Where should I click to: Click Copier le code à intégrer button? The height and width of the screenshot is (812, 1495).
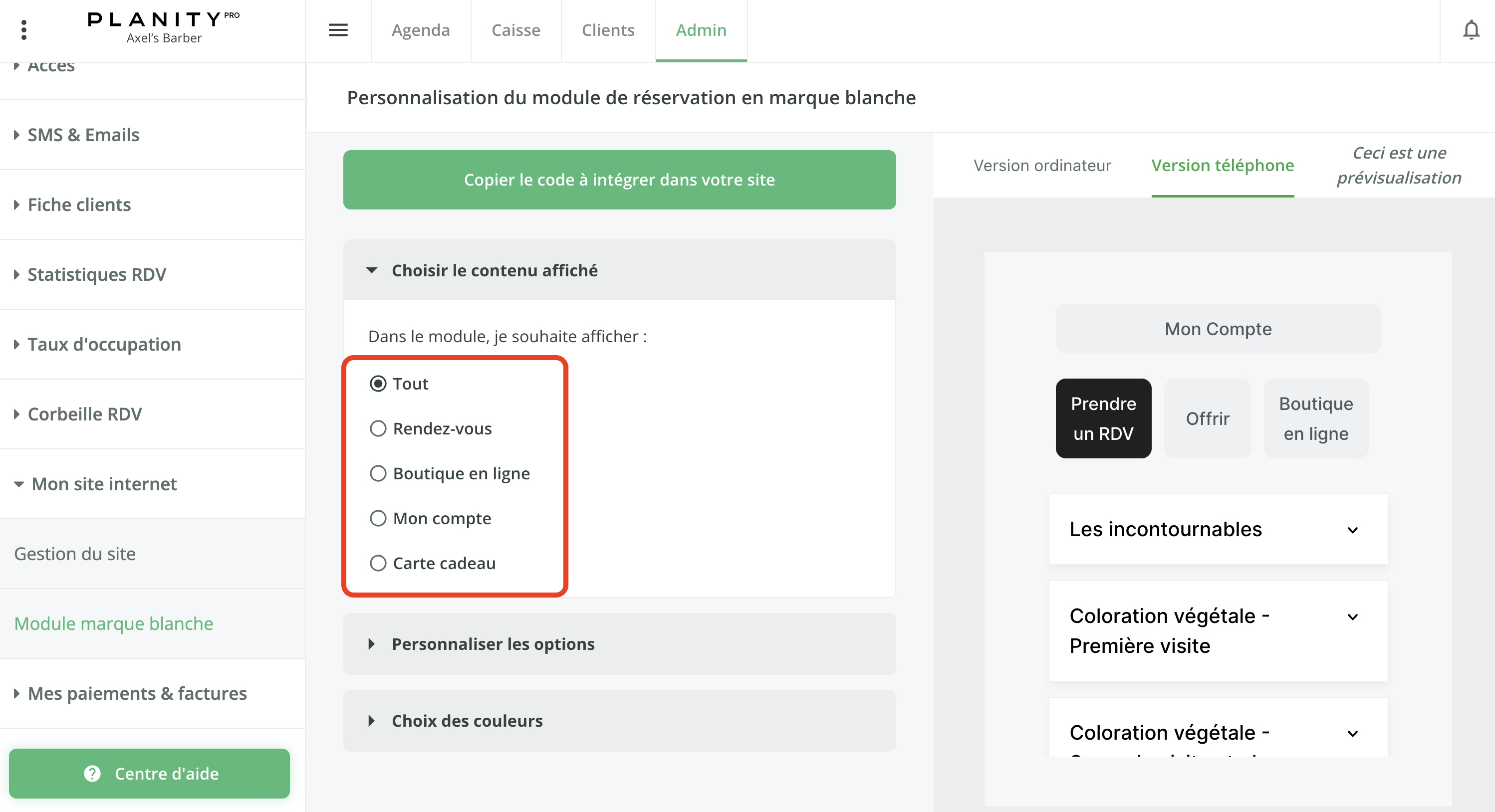(619, 180)
